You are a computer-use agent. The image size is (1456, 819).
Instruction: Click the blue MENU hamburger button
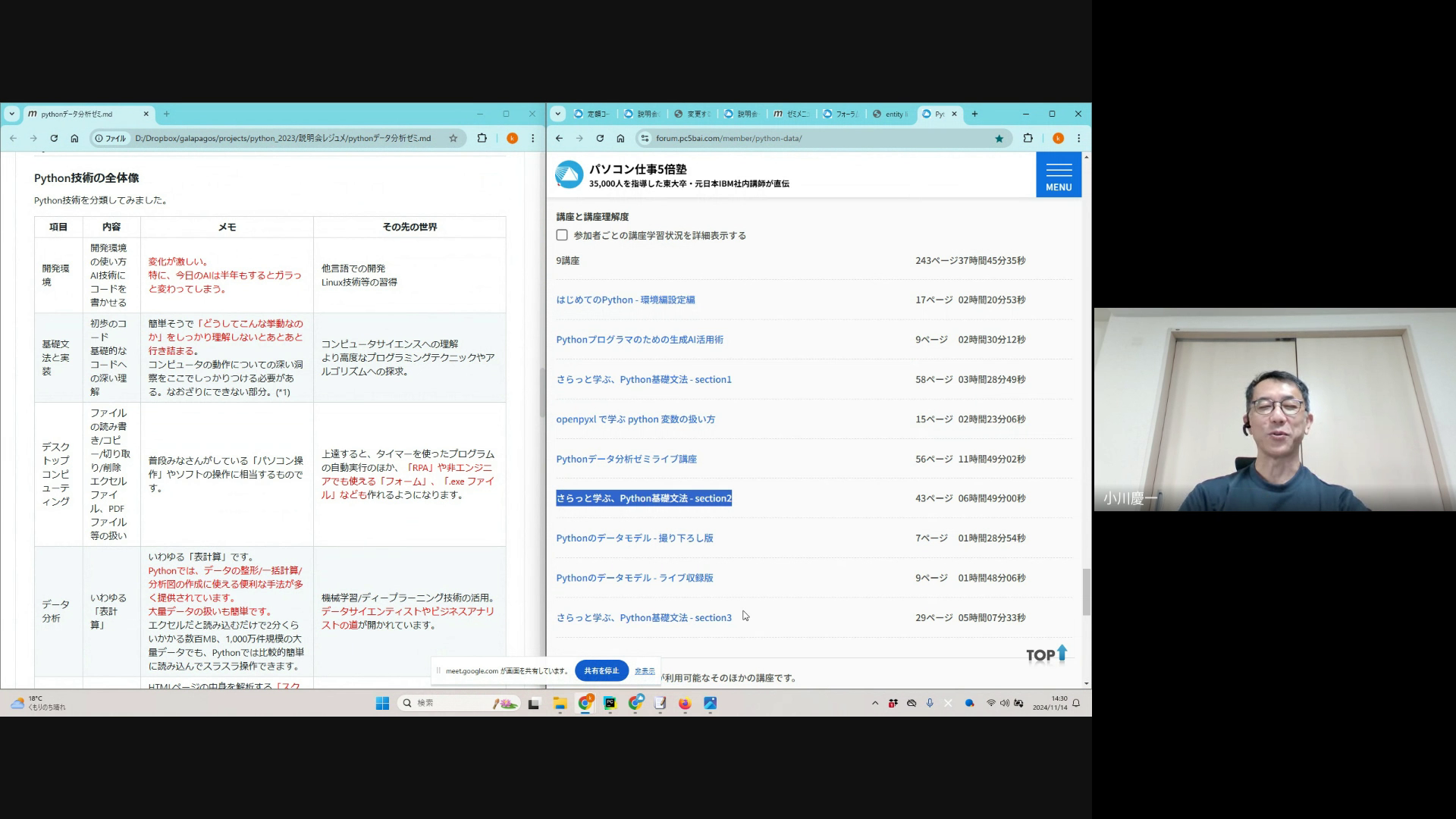click(x=1058, y=174)
